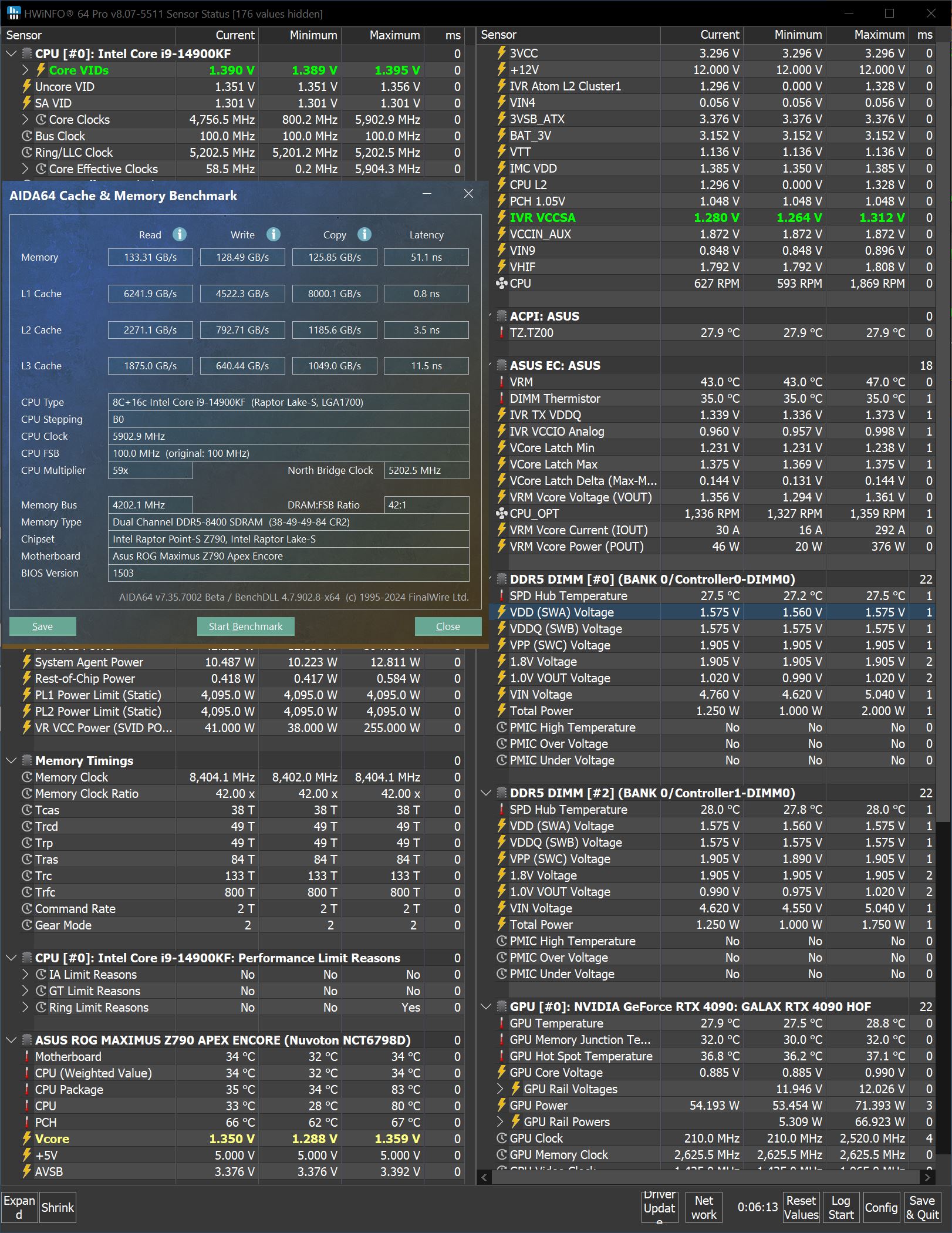Click the lightning icon beside System Agent Power
The image size is (952, 1233).
click(x=27, y=662)
